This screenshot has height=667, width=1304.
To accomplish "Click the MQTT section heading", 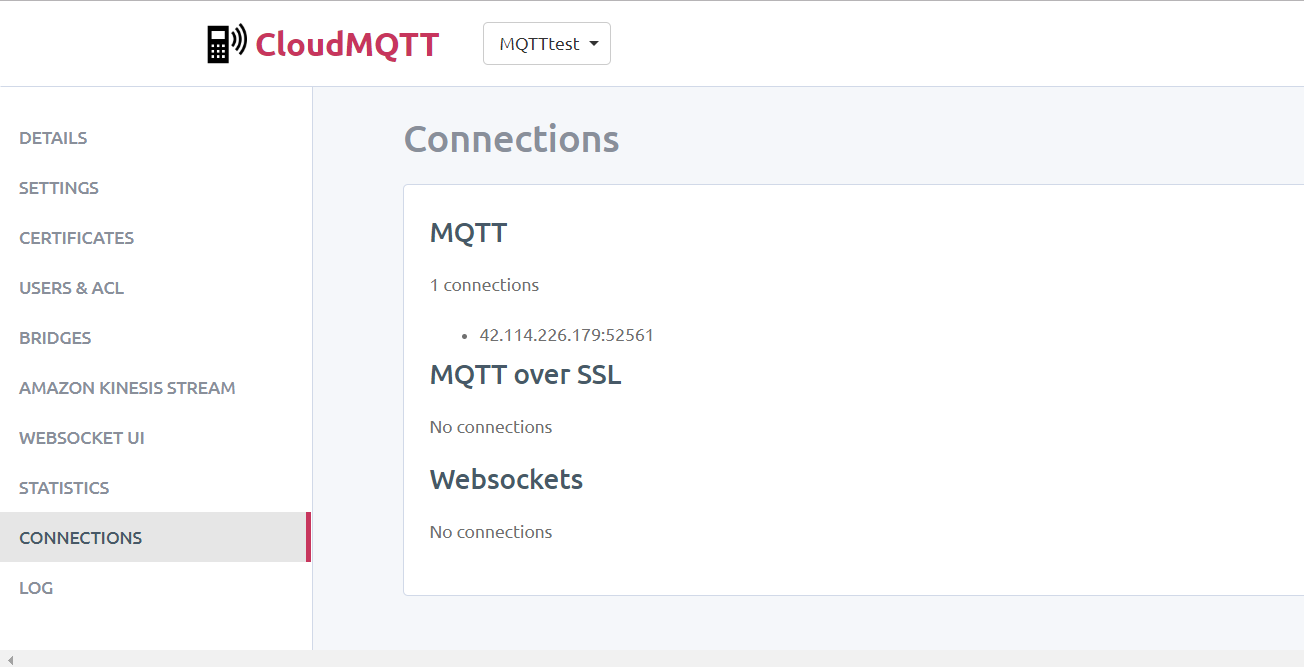I will click(468, 232).
